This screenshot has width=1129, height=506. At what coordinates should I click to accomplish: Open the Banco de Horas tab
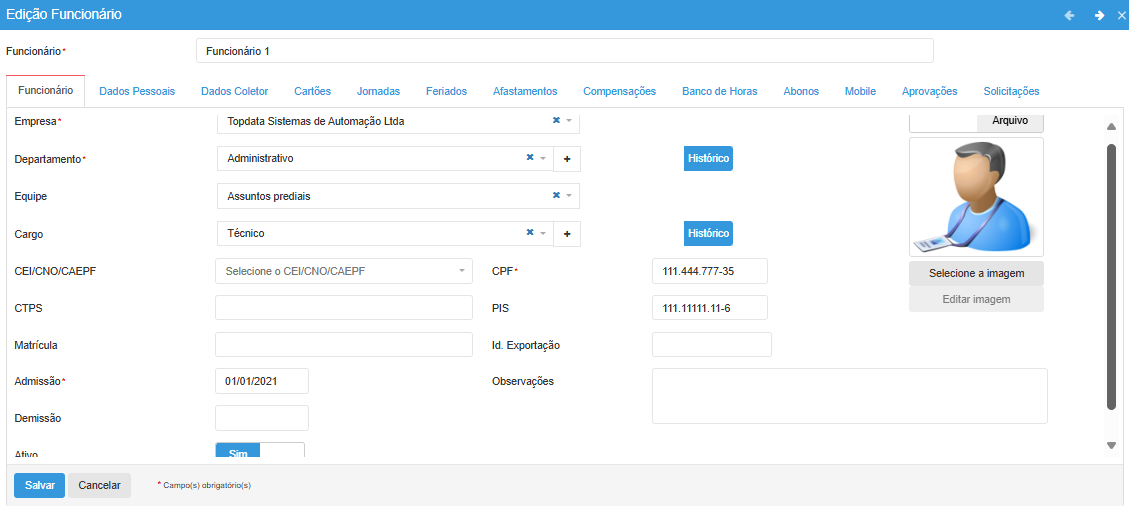pos(719,91)
